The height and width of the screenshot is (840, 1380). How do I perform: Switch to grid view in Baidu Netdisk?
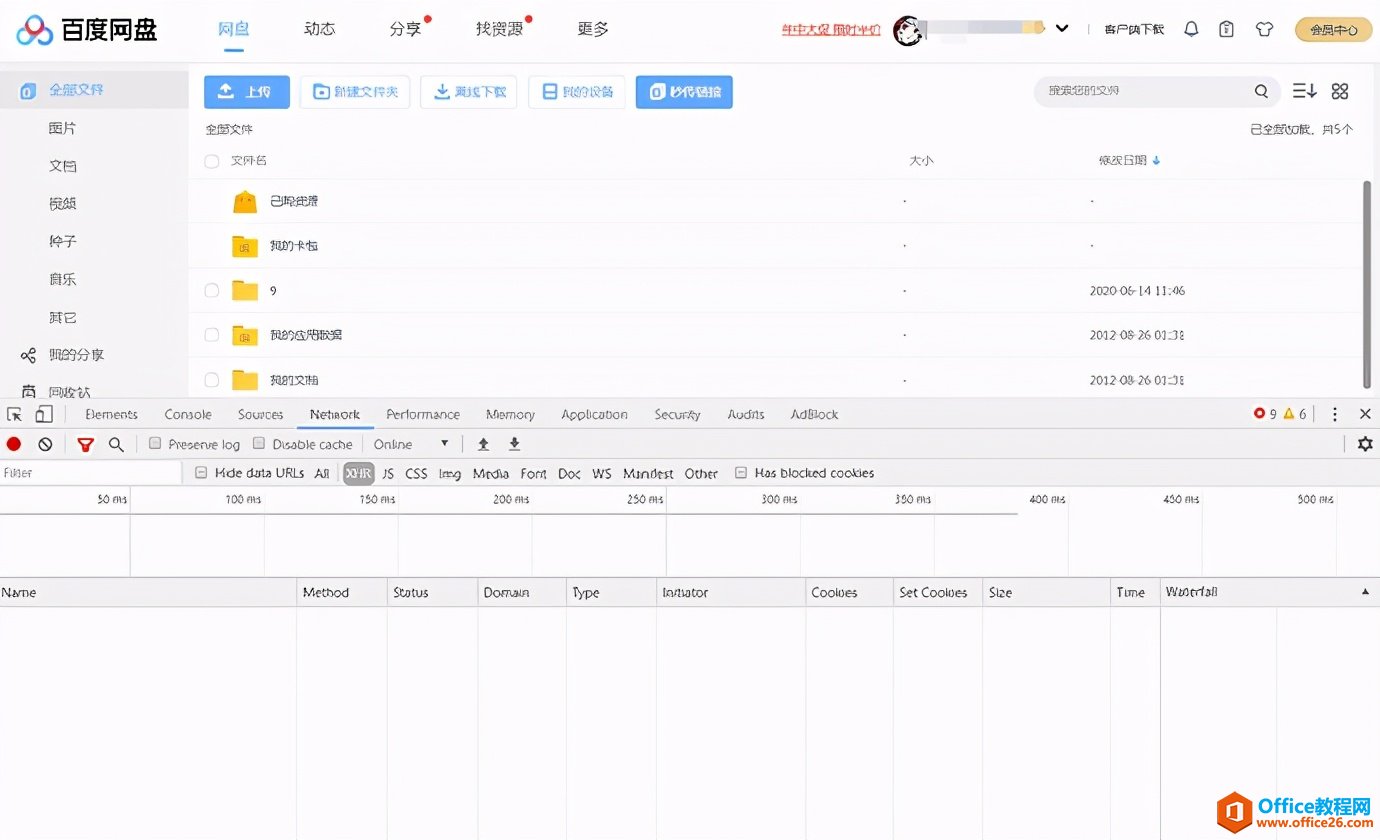1340,91
